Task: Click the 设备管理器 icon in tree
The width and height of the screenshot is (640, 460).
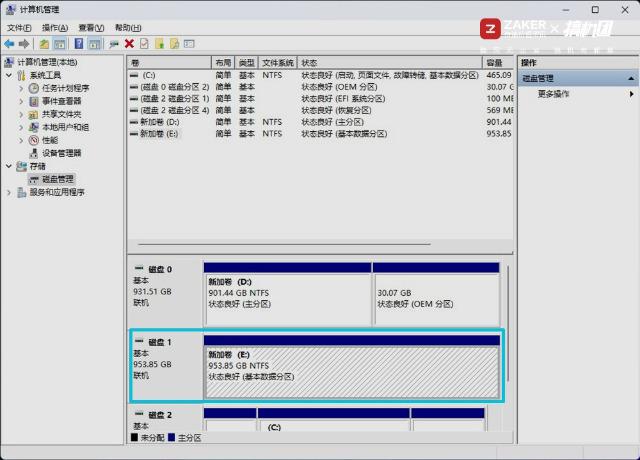Action: 34,153
